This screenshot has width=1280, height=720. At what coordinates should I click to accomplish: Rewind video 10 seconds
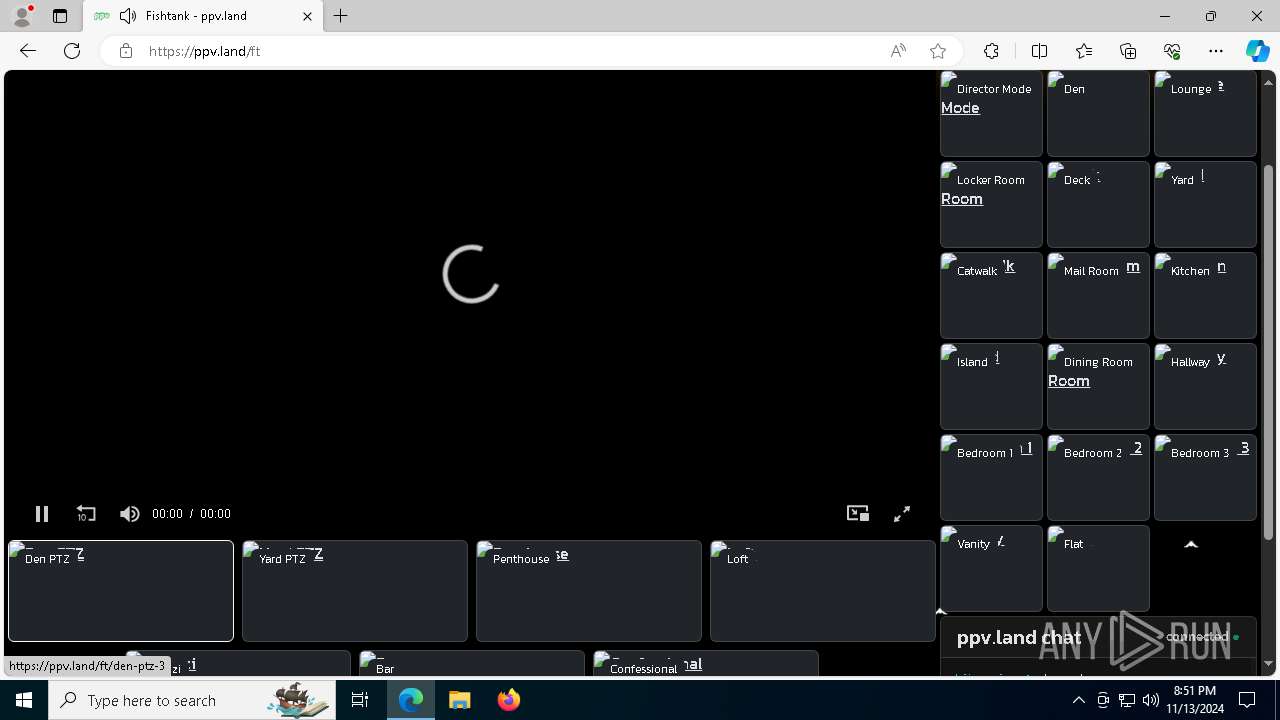(86, 513)
